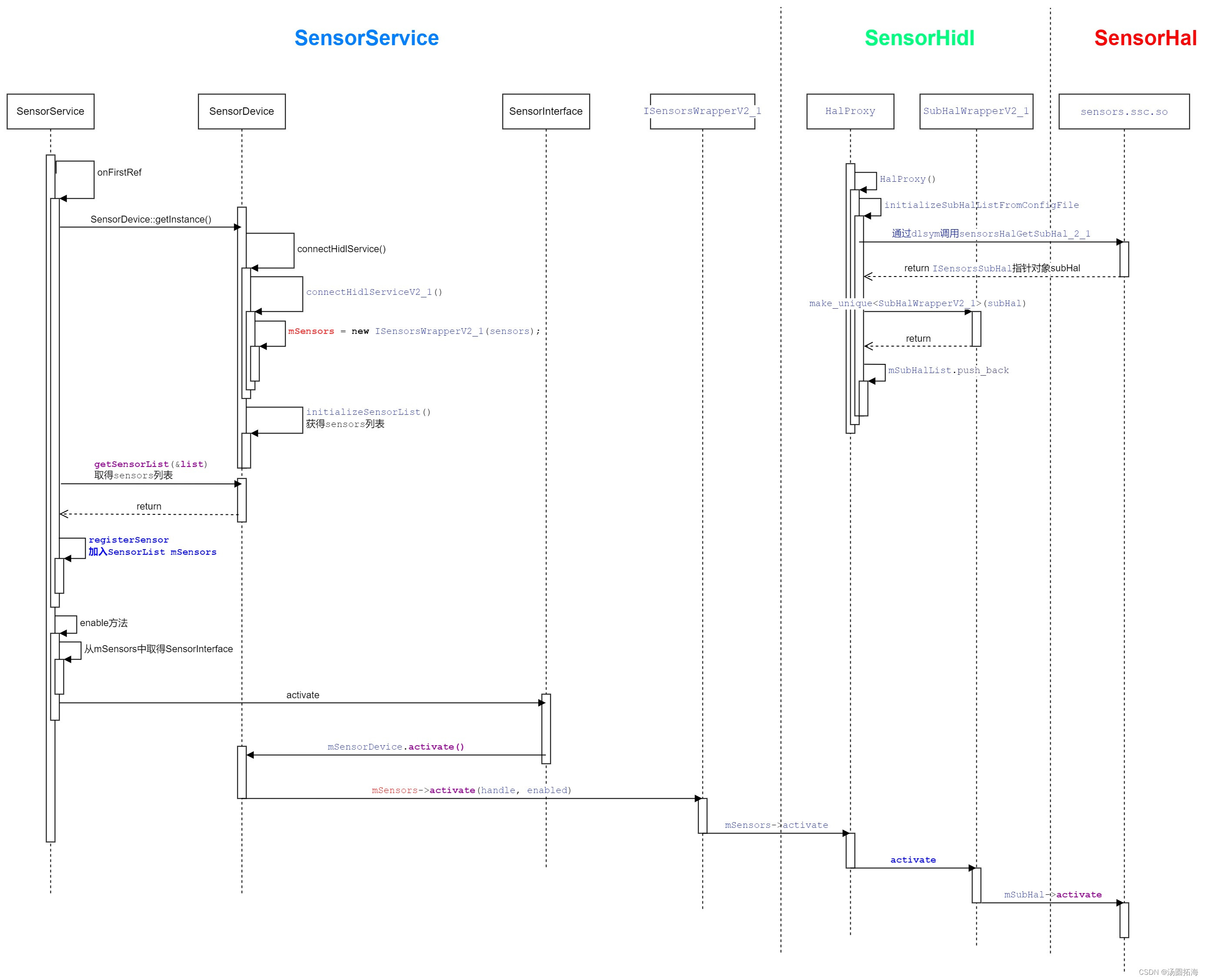Click the onFirstRef message label
1205x980 pixels.
click(120, 172)
